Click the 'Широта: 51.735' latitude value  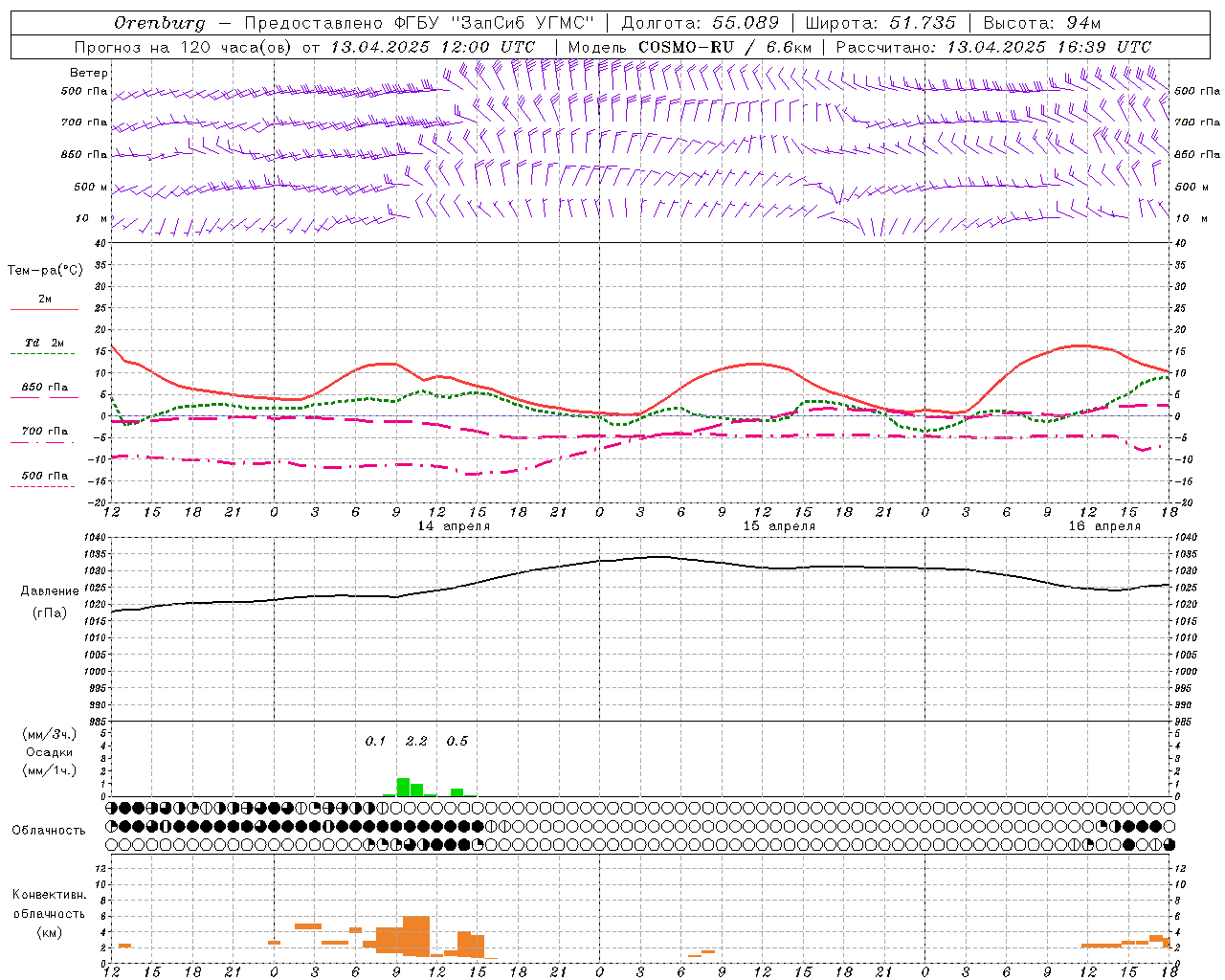(880, 23)
